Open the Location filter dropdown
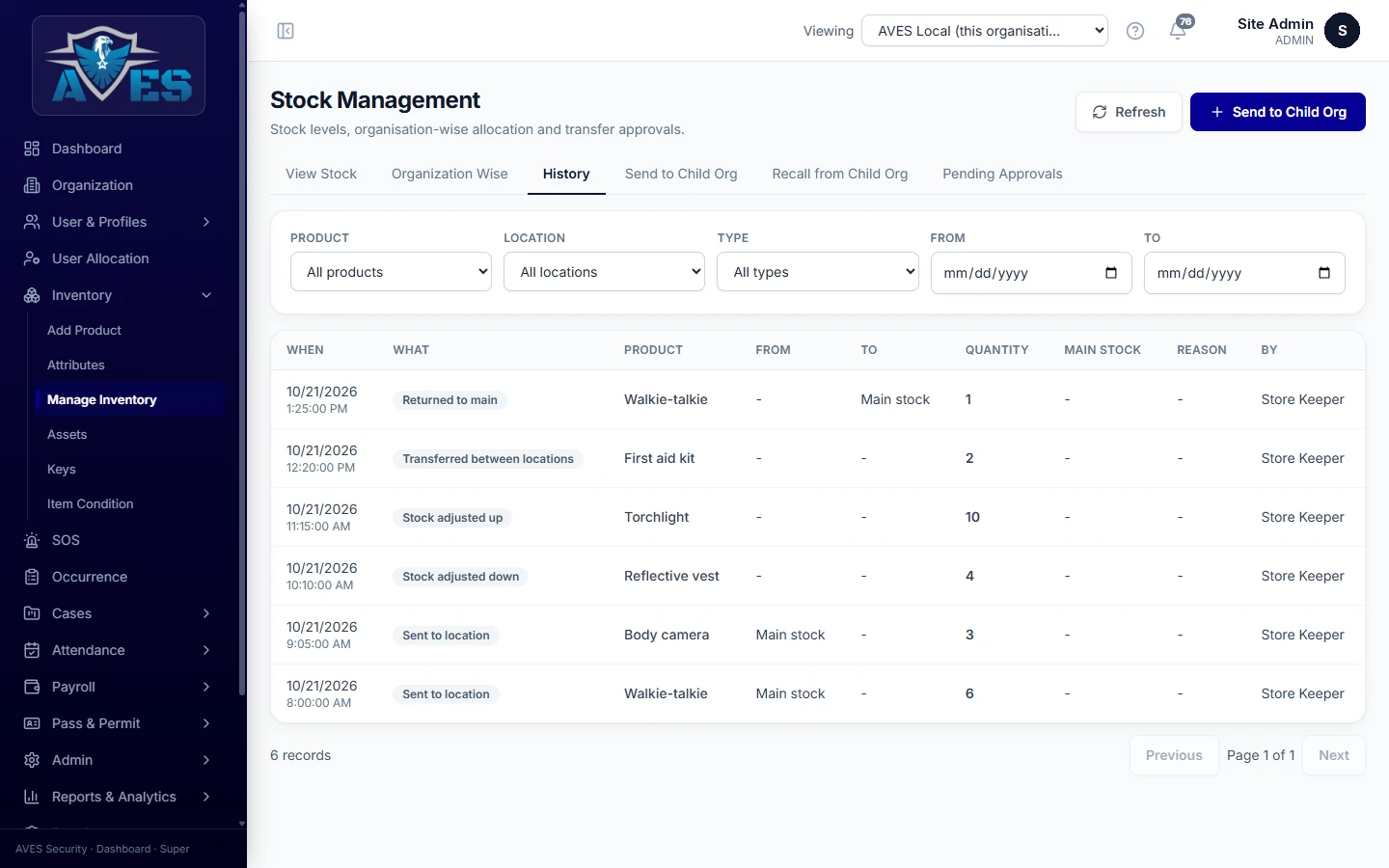1389x868 pixels. click(x=604, y=272)
